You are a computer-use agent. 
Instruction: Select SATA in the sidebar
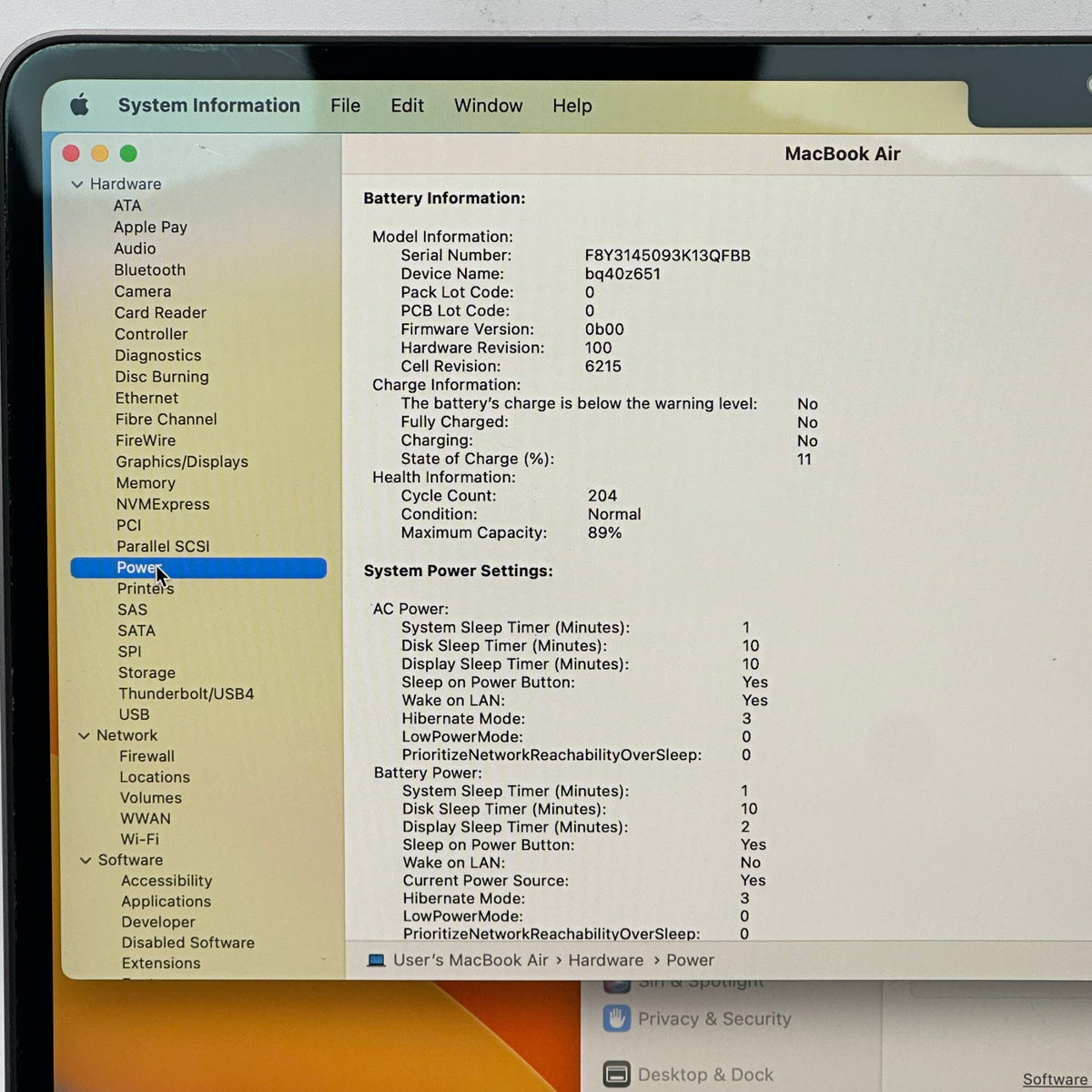click(x=136, y=631)
